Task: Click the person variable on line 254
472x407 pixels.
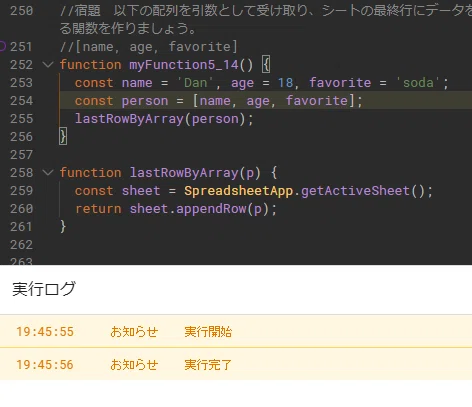Action: [x=145, y=101]
